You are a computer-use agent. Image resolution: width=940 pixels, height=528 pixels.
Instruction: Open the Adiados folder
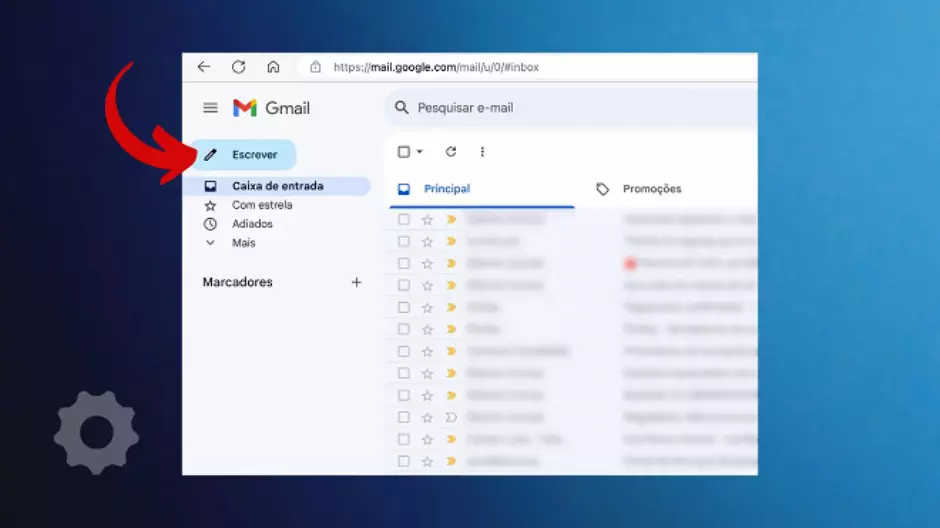tap(252, 224)
